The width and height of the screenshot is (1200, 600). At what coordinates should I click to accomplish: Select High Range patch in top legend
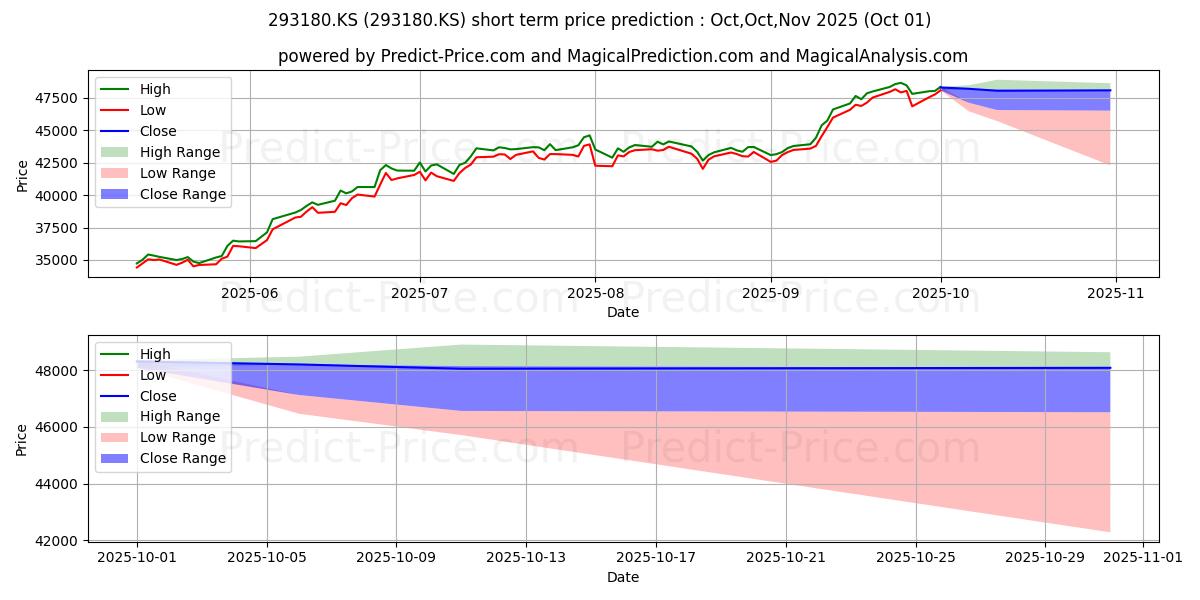coord(118,152)
